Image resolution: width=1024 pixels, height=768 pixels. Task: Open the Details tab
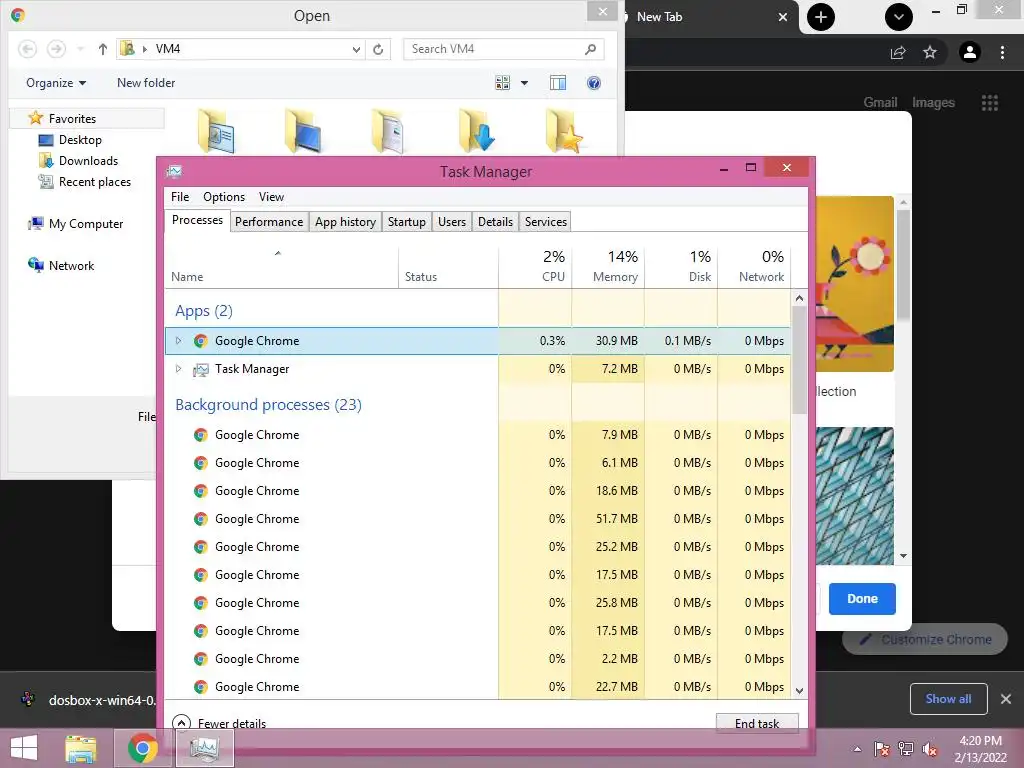point(496,222)
